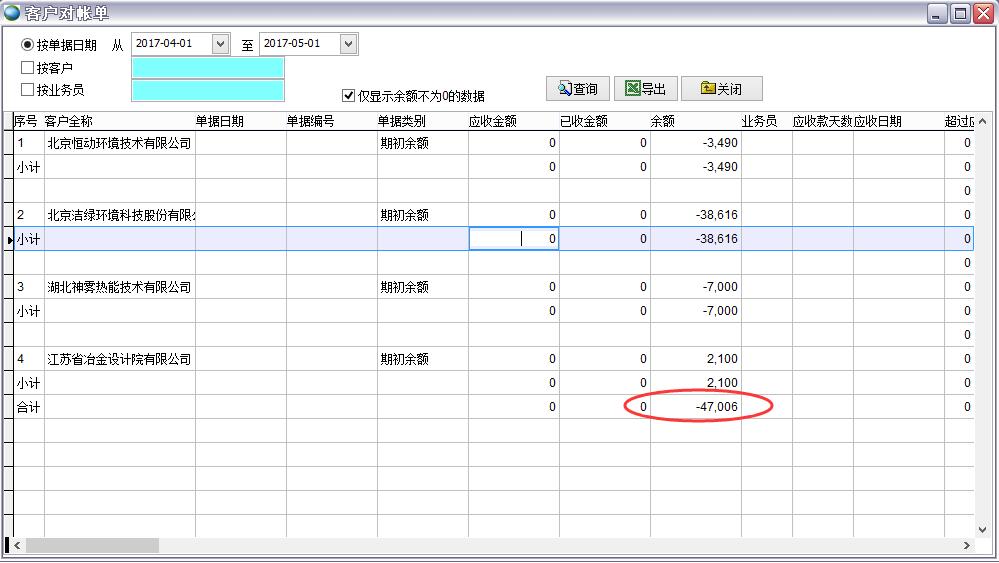
Task: Open the end date 2017-05-01 dropdown
Action: tap(348, 44)
